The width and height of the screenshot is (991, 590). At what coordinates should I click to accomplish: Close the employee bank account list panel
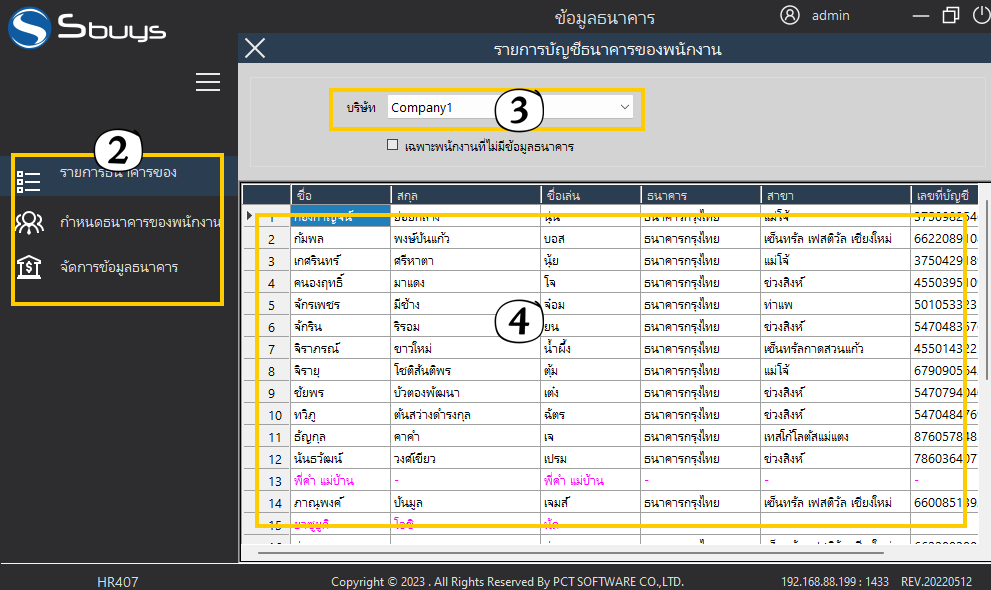coord(255,48)
